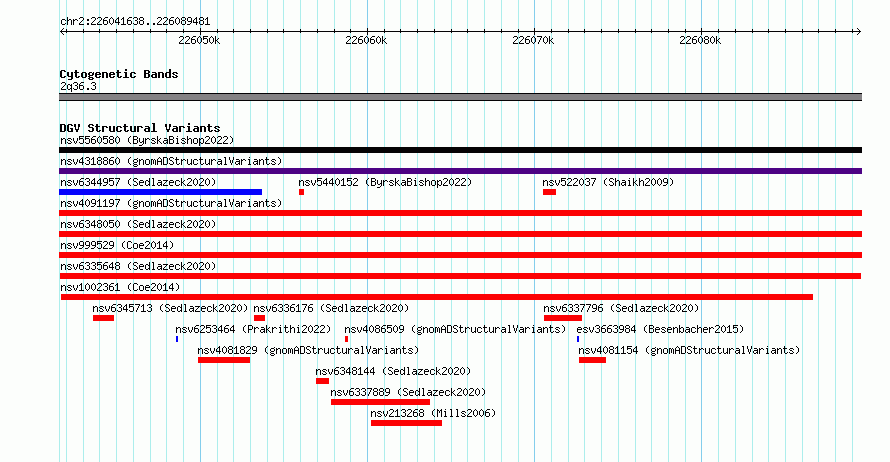Click chr2:226041638..226089481 region label
The width and height of the screenshot is (890, 462).
[x=135, y=22]
